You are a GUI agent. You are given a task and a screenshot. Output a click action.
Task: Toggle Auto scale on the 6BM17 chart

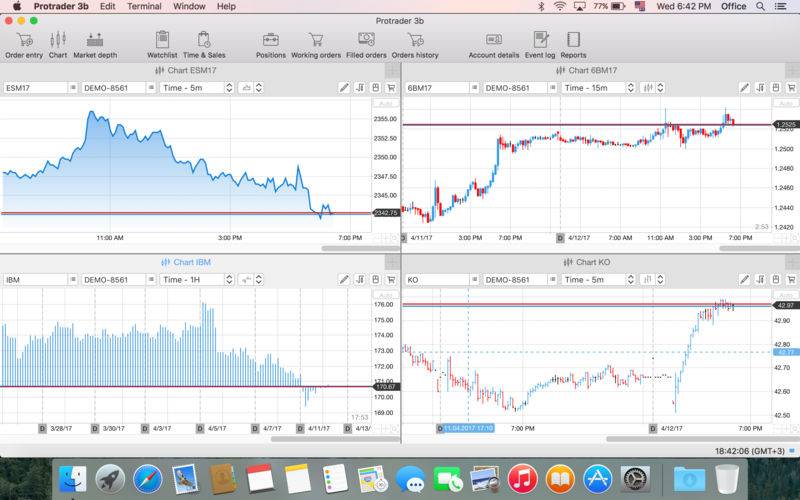click(x=786, y=104)
